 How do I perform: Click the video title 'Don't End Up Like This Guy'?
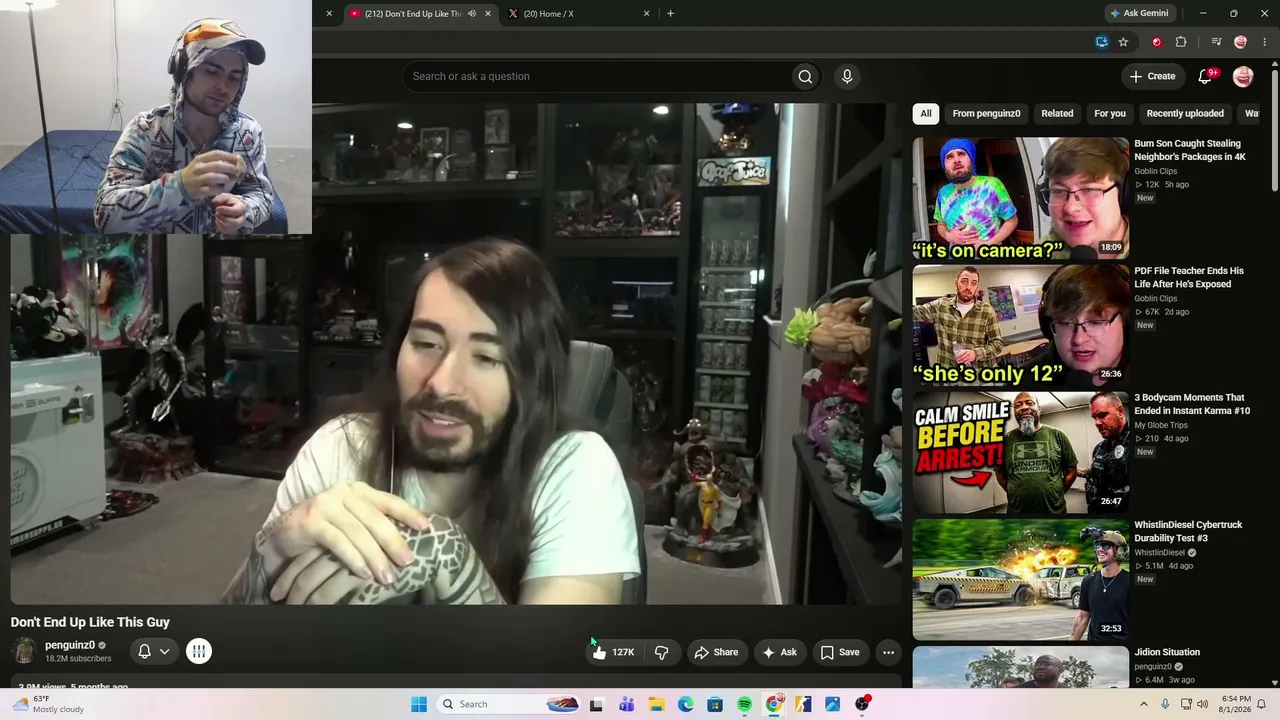(90, 622)
